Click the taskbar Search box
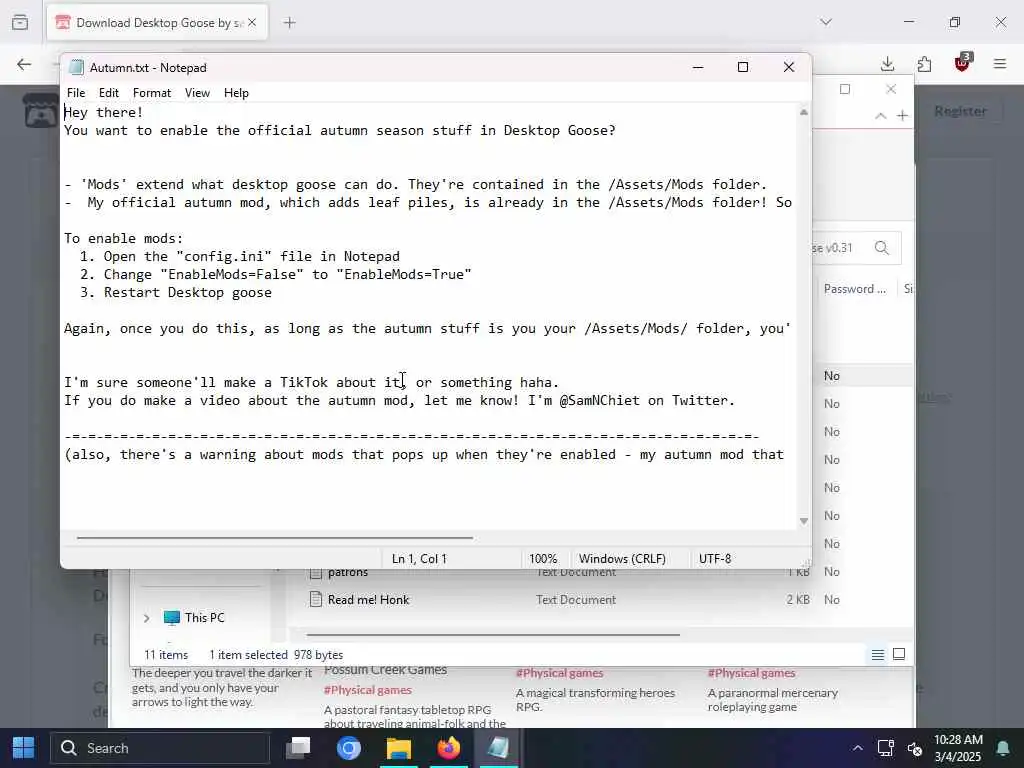1024x768 pixels. 159,748
